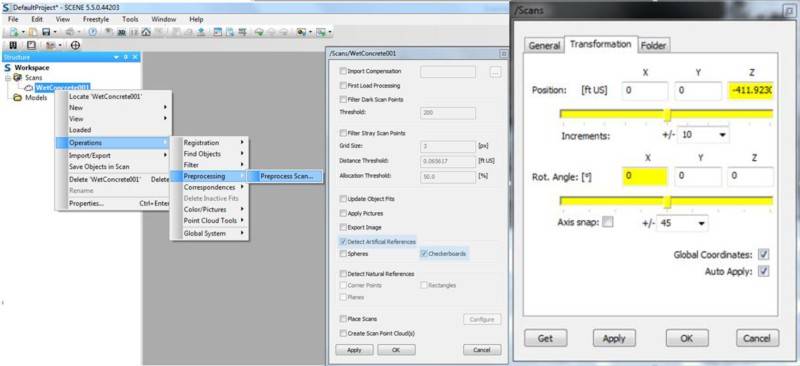Viewport: 800px width, 366px height.
Task: Click the Models folder icon in Structure tree
Action: pos(17,97)
